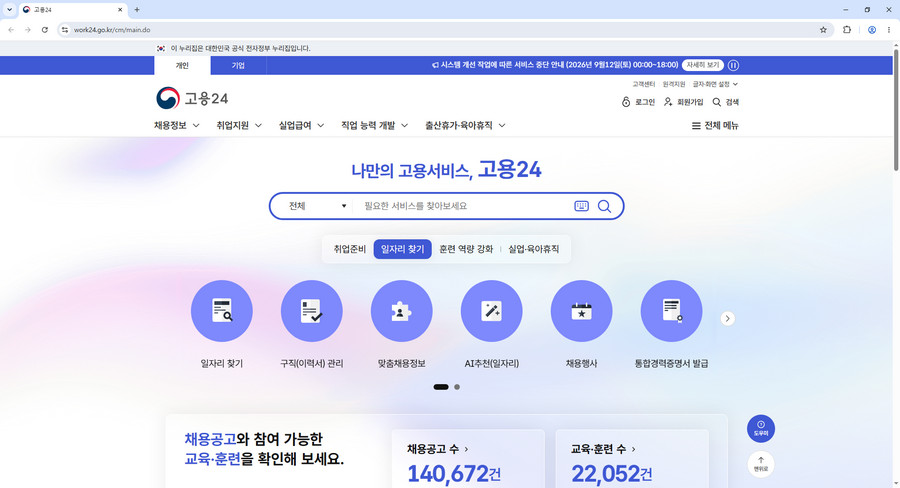Image resolution: width=900 pixels, height=488 pixels.
Task: Select first carousel page indicator
Action: tap(441, 387)
